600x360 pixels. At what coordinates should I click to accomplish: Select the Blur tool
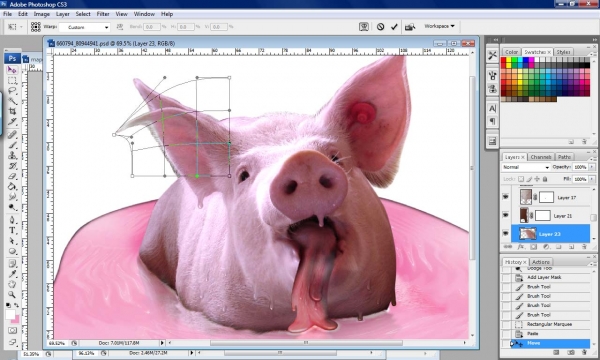(12, 197)
